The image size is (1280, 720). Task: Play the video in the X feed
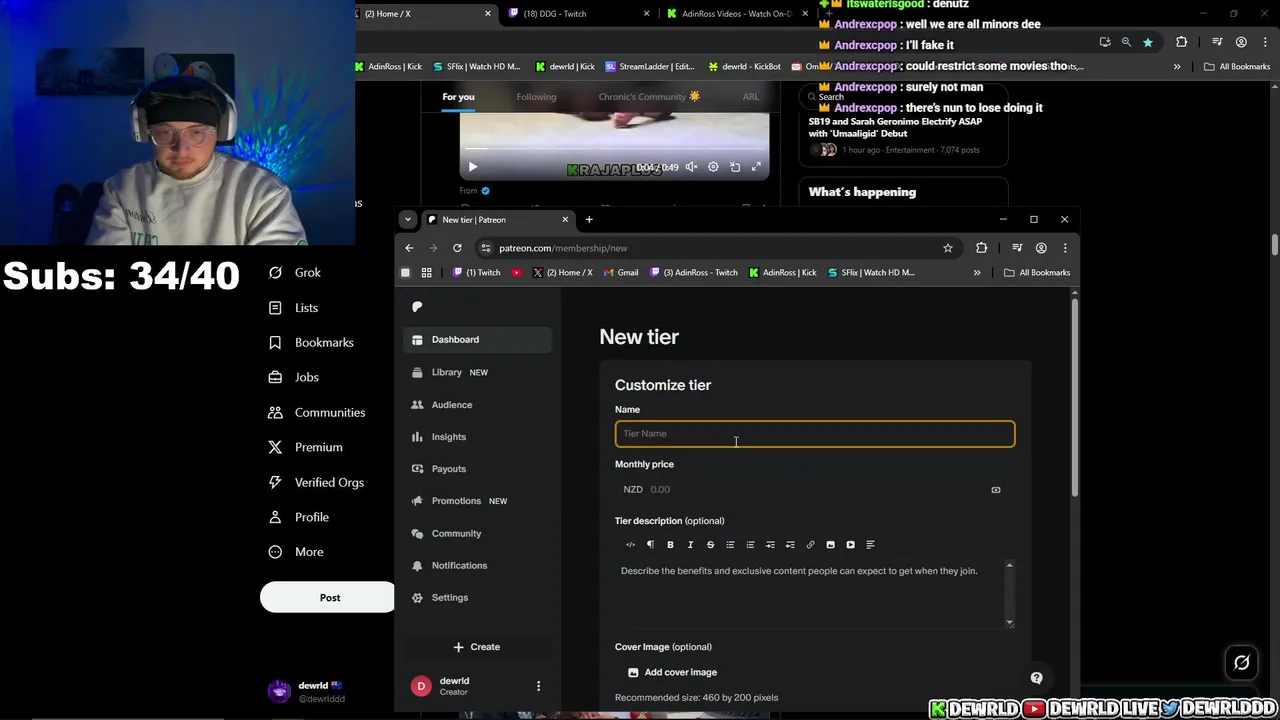pos(473,167)
